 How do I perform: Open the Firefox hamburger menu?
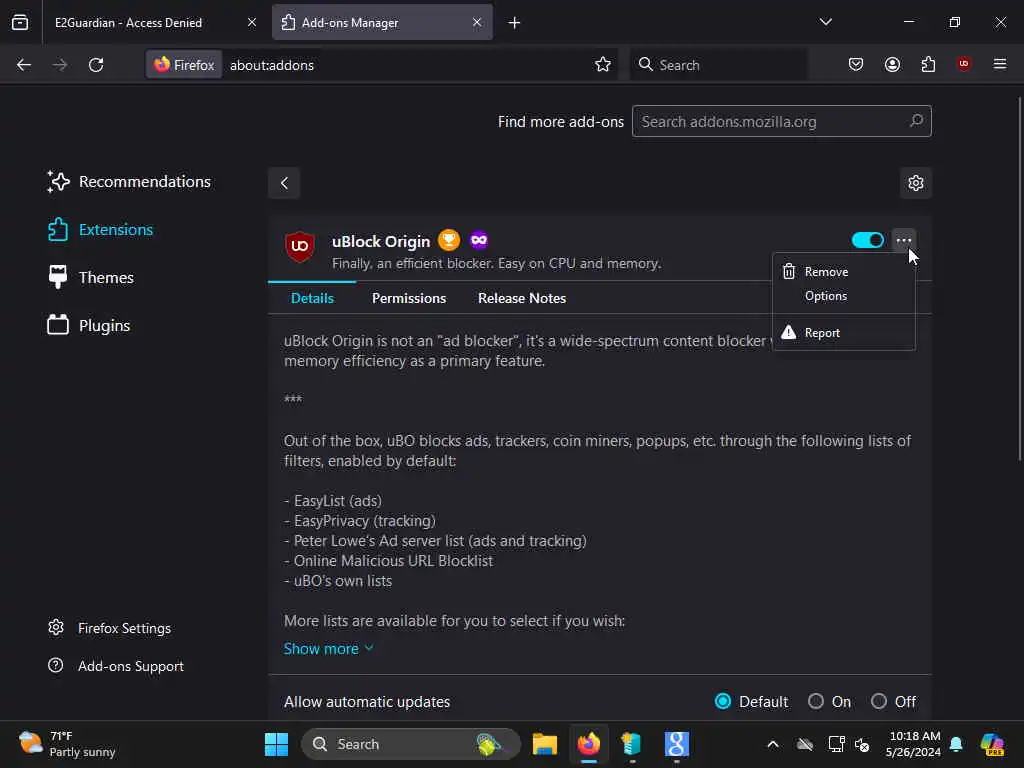(x=1000, y=64)
